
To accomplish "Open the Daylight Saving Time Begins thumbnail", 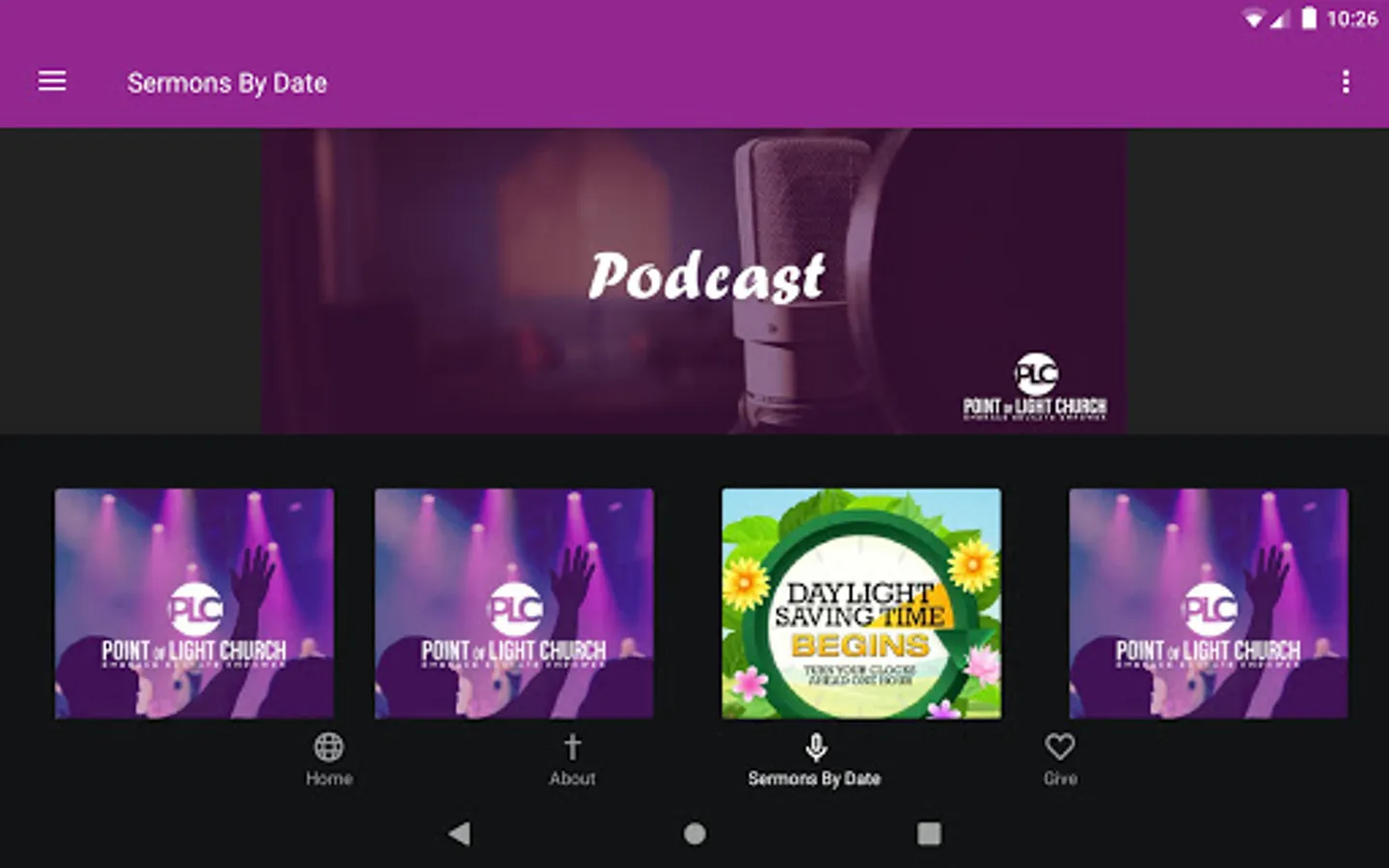I will click(x=861, y=604).
